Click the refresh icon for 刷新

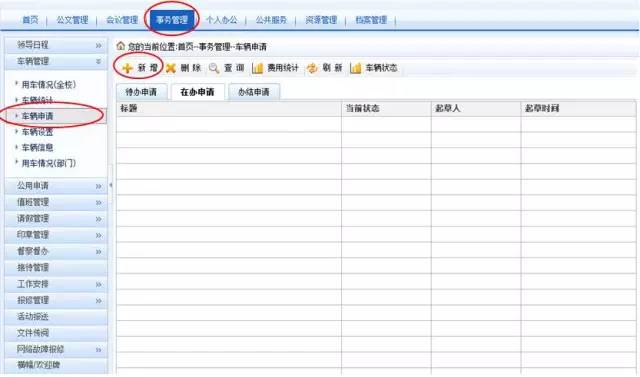click(x=312, y=68)
